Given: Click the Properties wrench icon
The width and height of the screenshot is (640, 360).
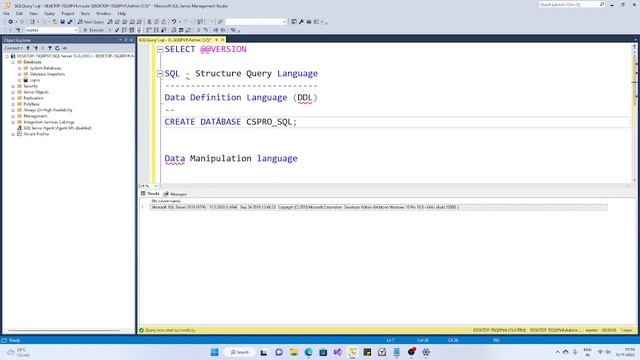Looking at the screenshot, I should 301,22.
